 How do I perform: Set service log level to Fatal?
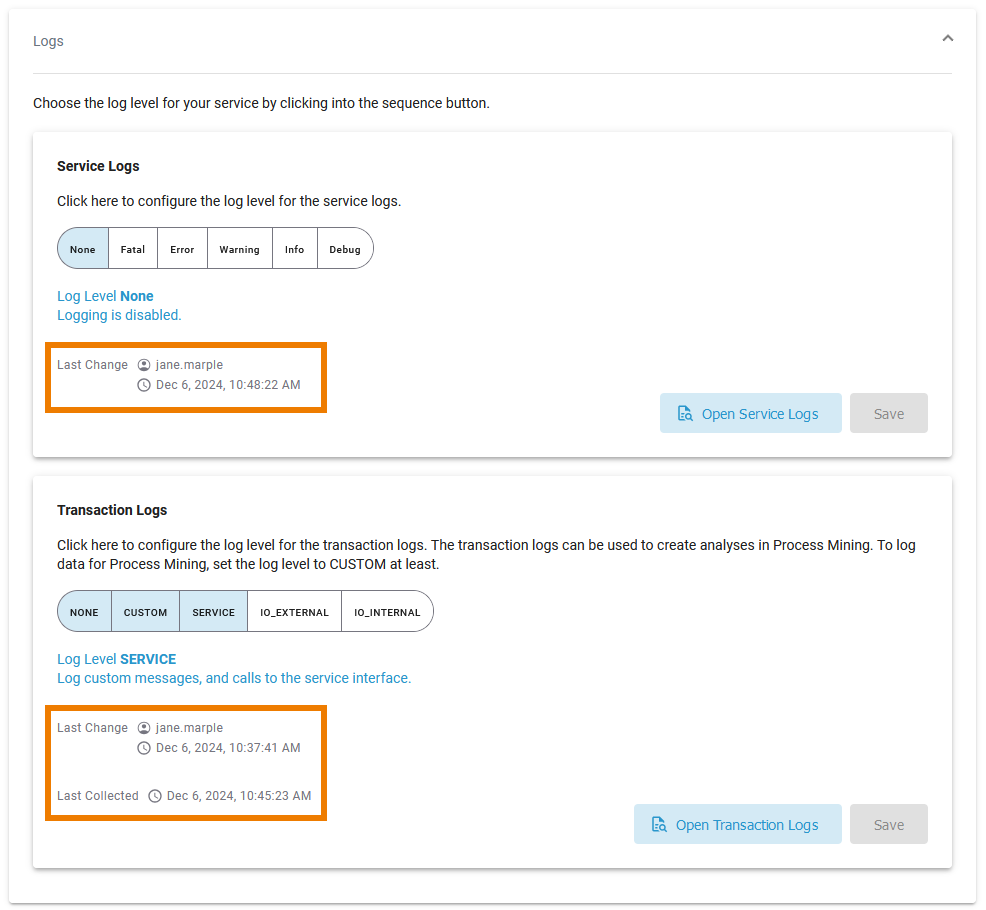click(133, 249)
